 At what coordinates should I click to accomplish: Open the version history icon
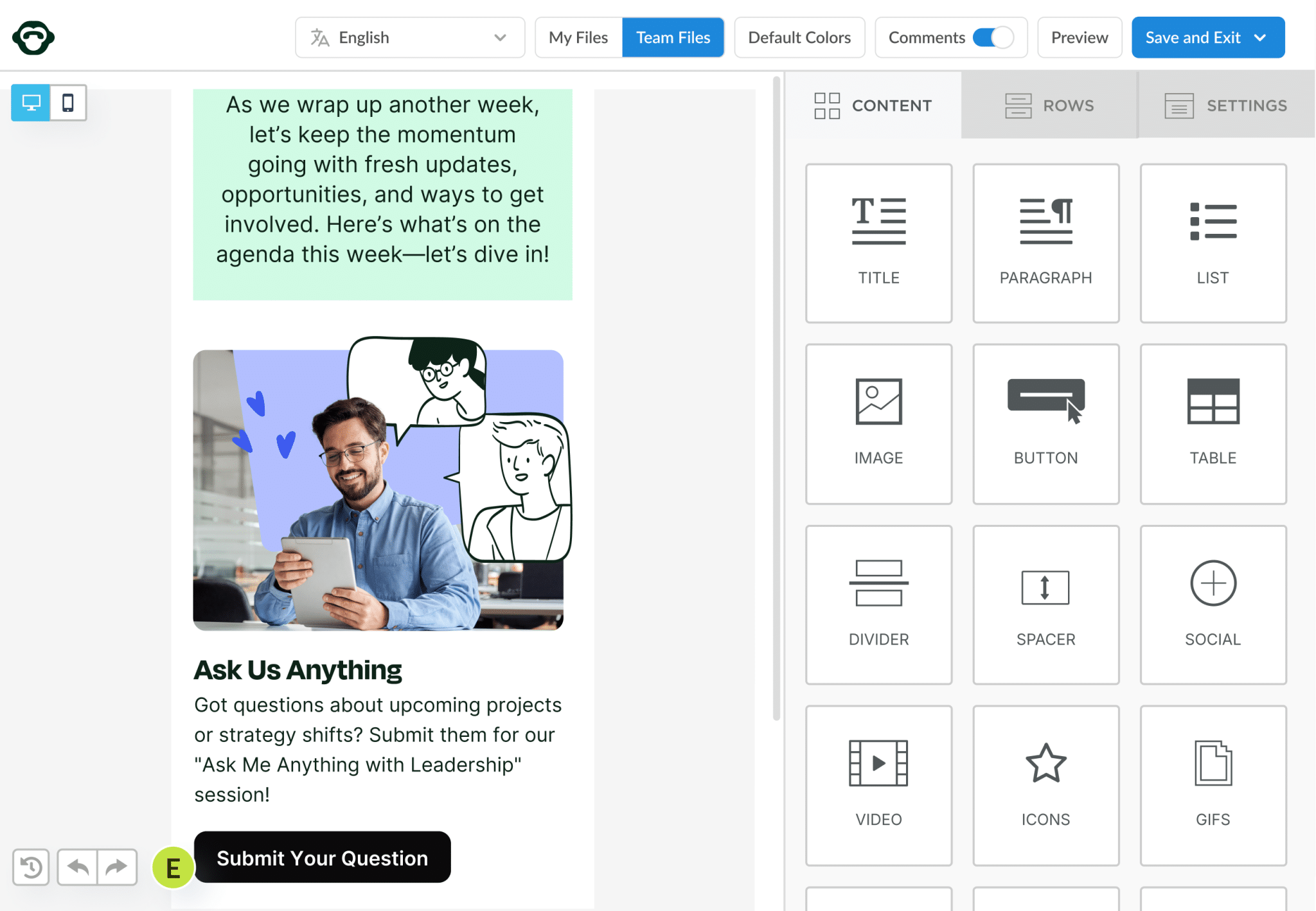click(31, 867)
